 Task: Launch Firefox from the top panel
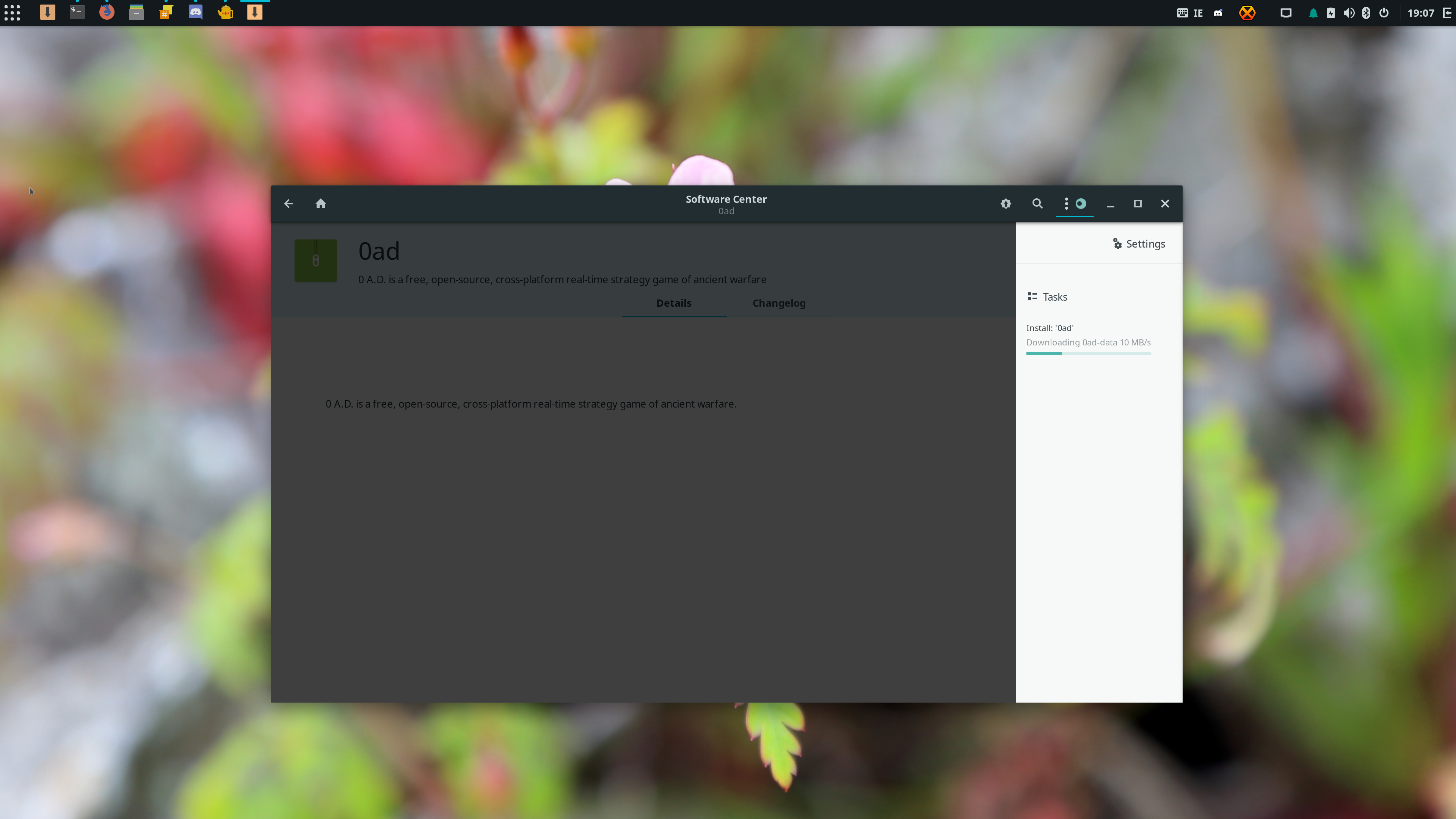107,12
